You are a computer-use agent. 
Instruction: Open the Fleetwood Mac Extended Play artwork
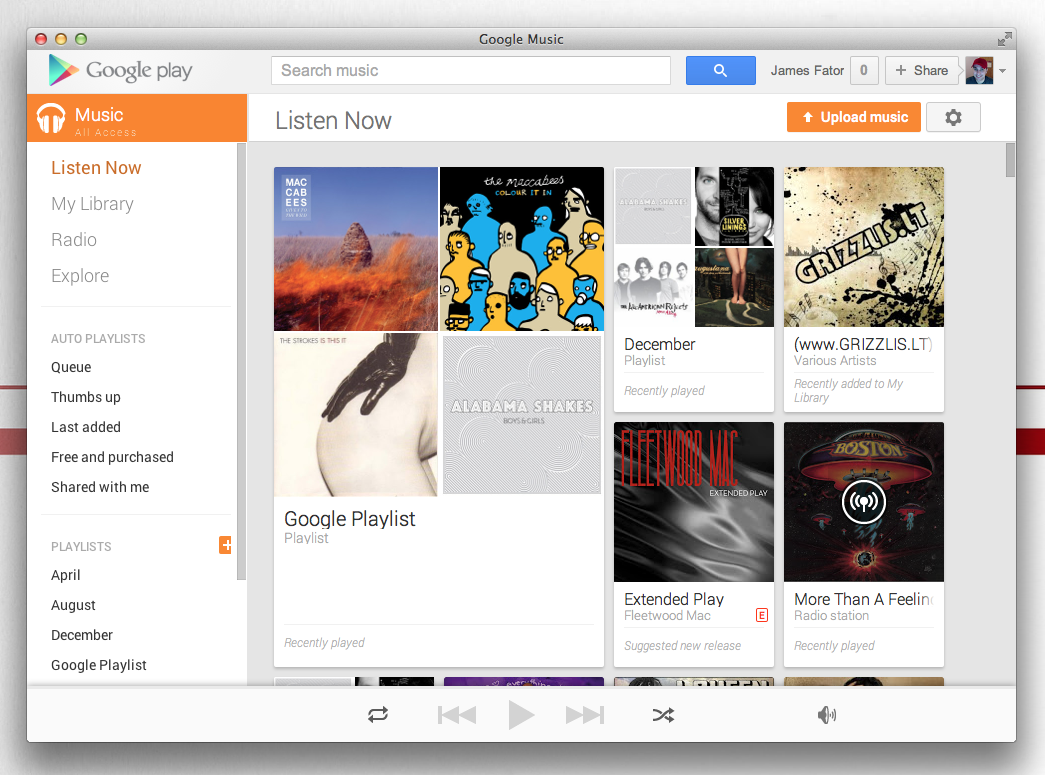pos(694,502)
